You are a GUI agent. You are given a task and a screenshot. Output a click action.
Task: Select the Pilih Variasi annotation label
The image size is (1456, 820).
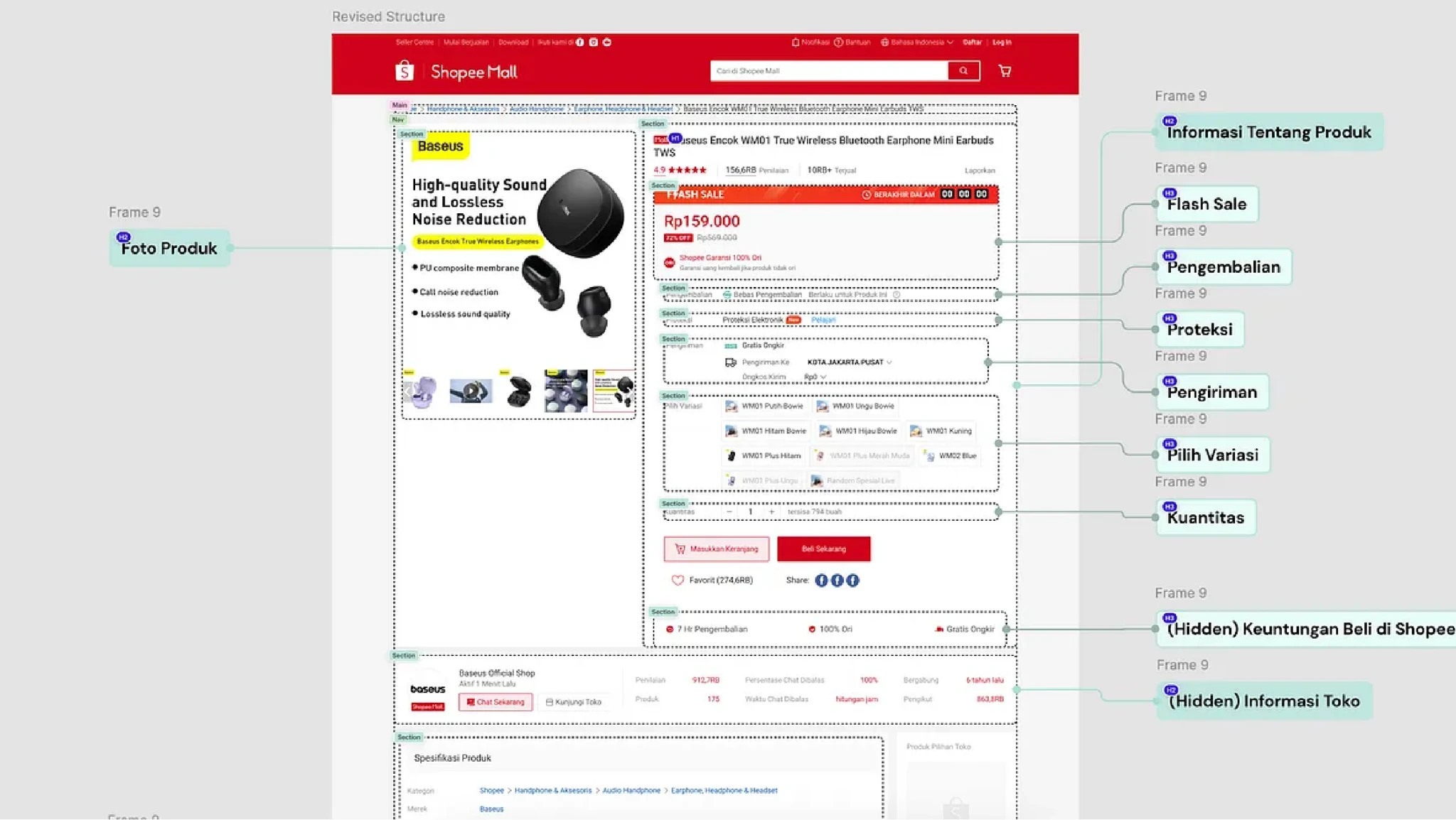(x=1213, y=455)
